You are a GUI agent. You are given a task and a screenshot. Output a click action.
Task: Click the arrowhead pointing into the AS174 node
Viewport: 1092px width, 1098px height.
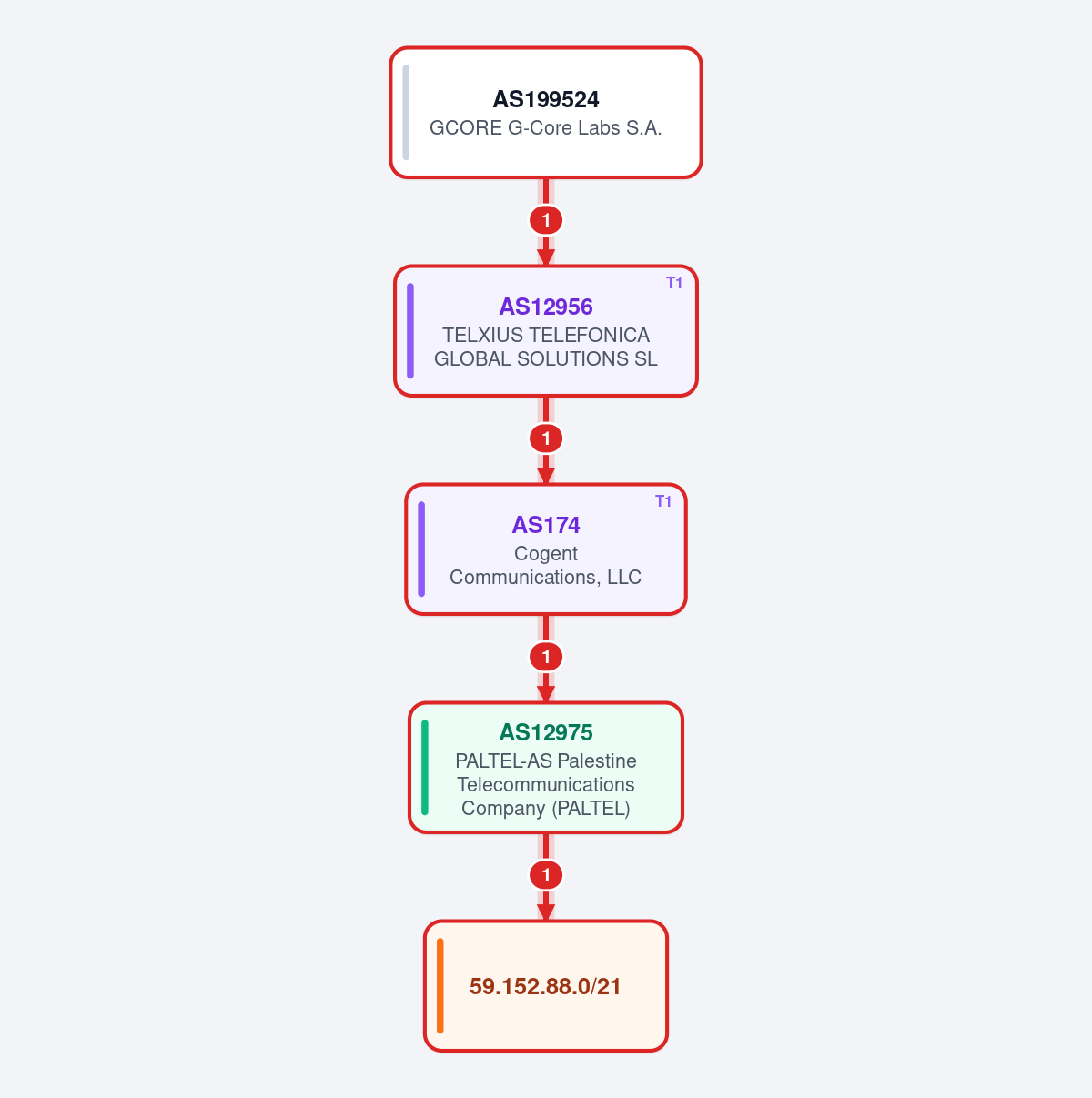(x=546, y=476)
